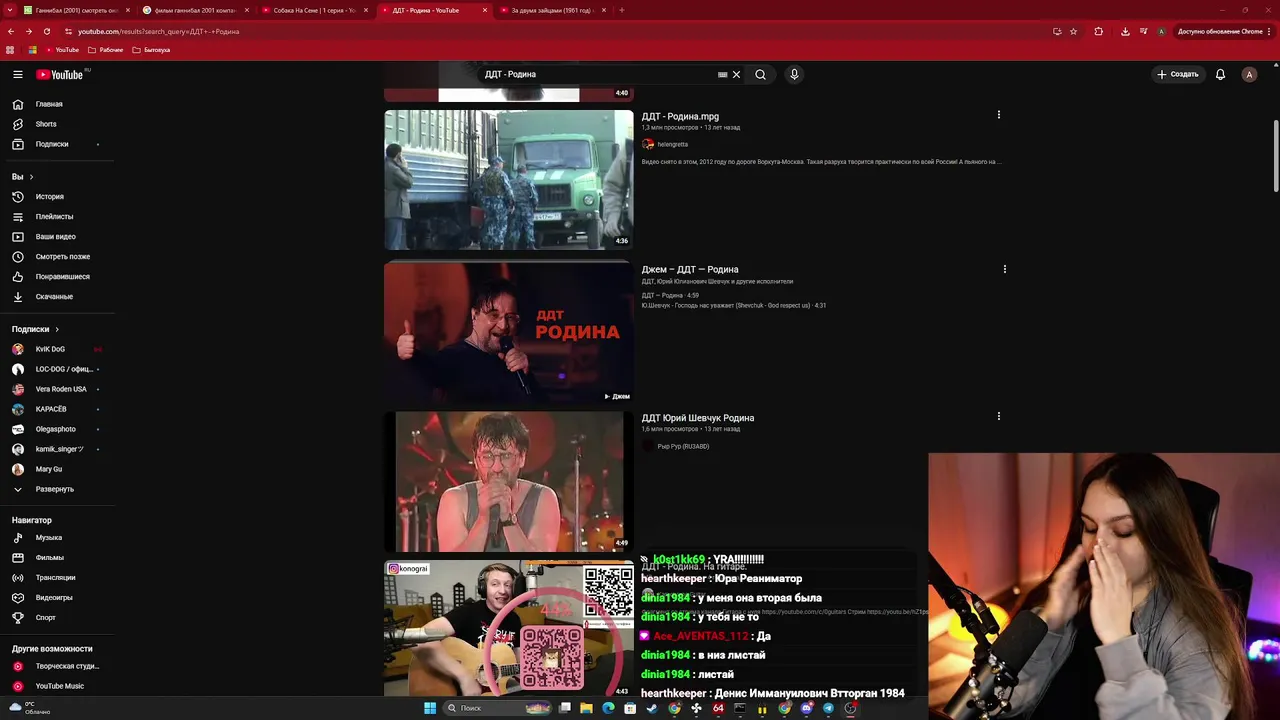Go to the YouTube logo home page
This screenshot has width=1280, height=720.
tap(60, 74)
